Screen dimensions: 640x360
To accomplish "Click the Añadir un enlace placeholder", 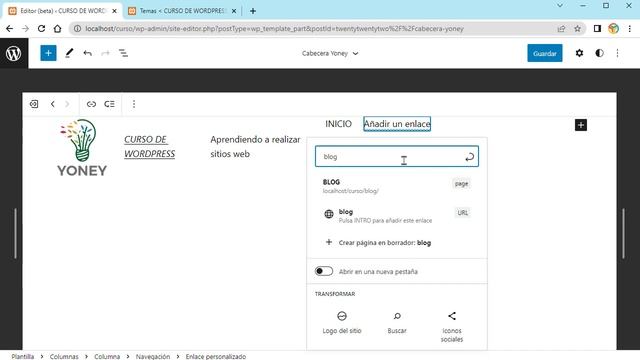I will pos(397,124).
